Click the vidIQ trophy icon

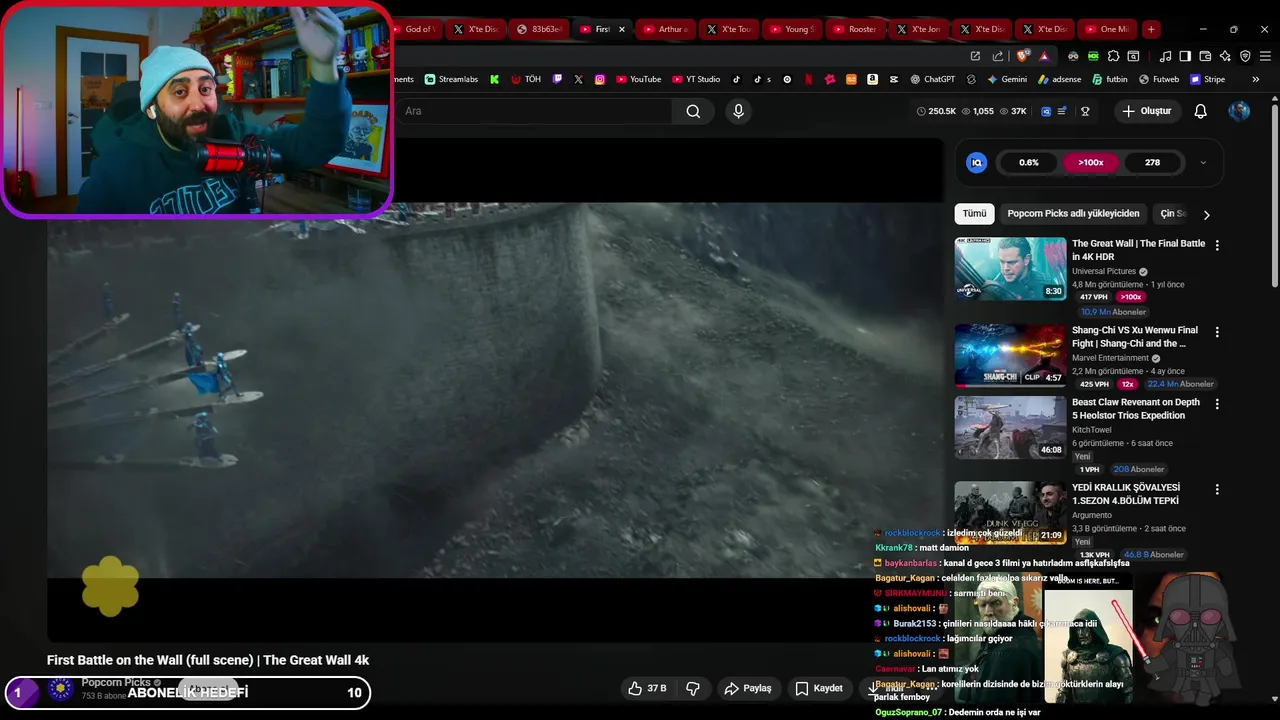point(1085,111)
